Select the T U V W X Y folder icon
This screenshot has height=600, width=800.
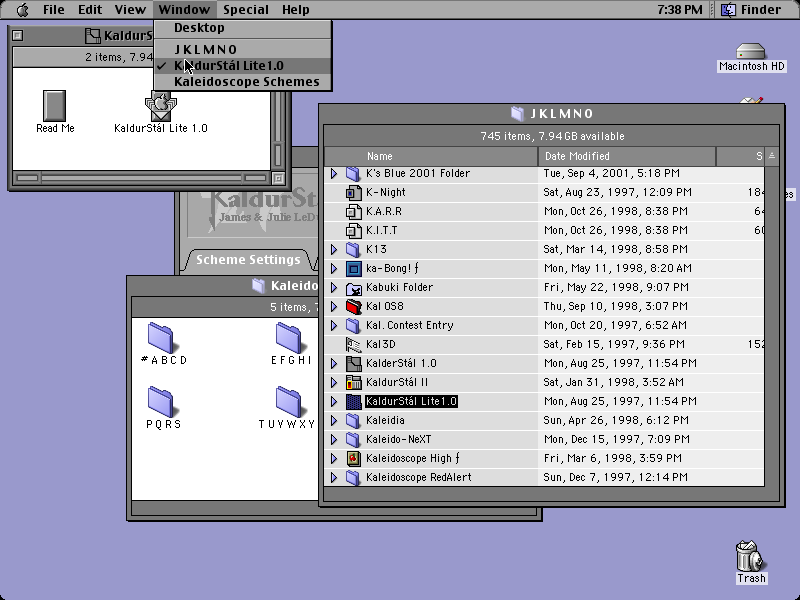[289, 402]
